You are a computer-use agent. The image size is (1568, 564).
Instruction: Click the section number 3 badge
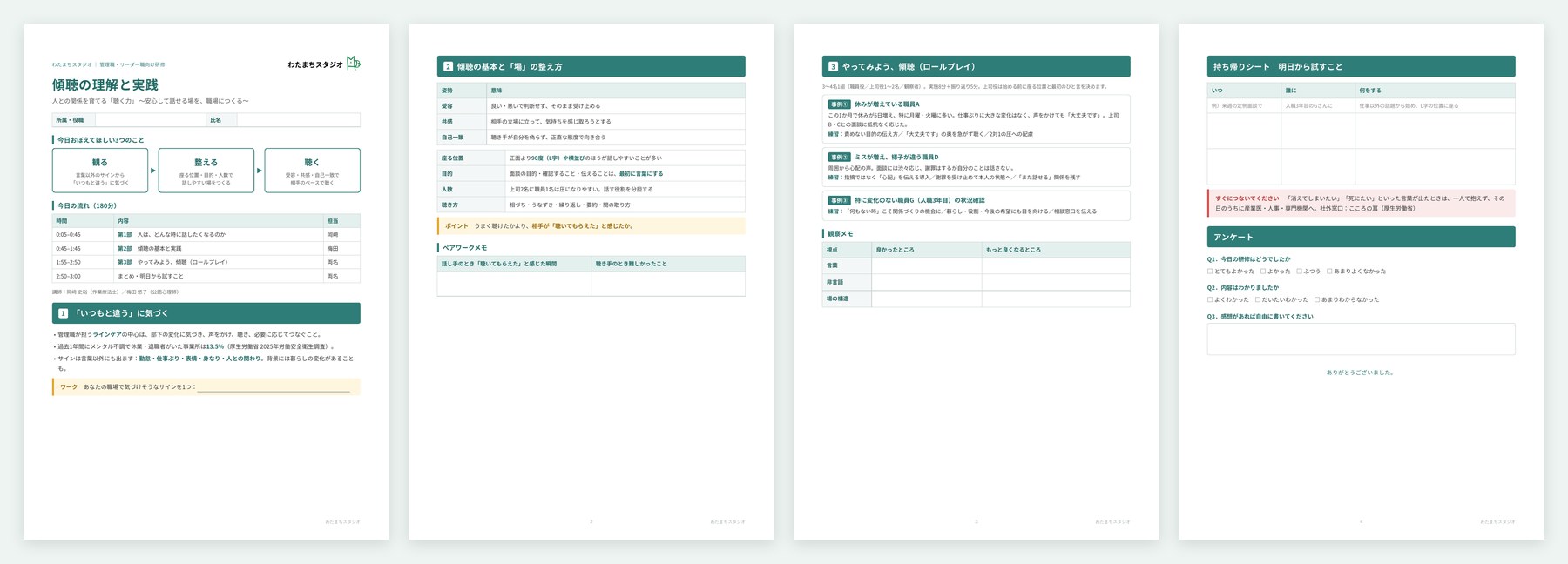pos(833,66)
